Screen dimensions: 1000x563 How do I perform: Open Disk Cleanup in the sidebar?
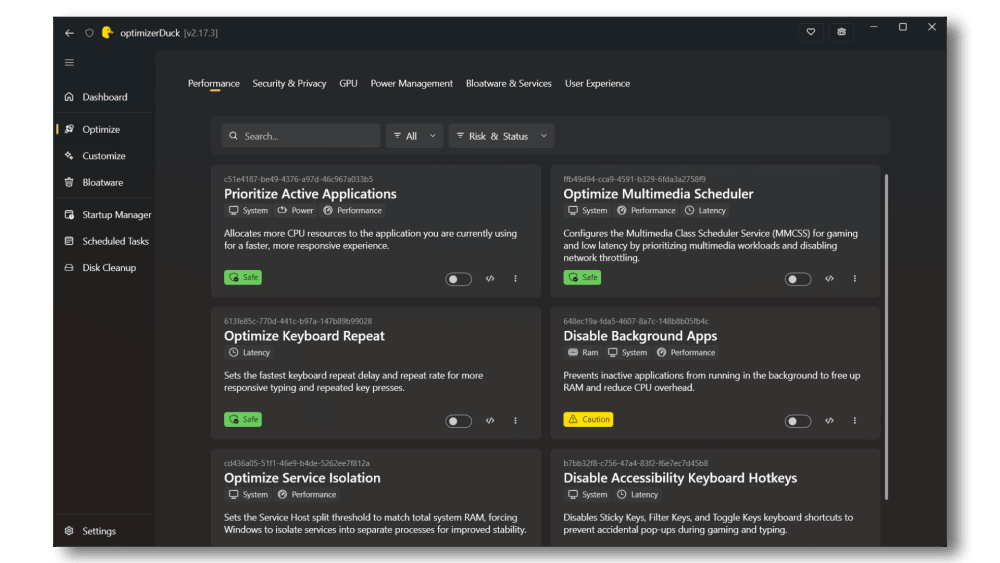click(x=105, y=268)
